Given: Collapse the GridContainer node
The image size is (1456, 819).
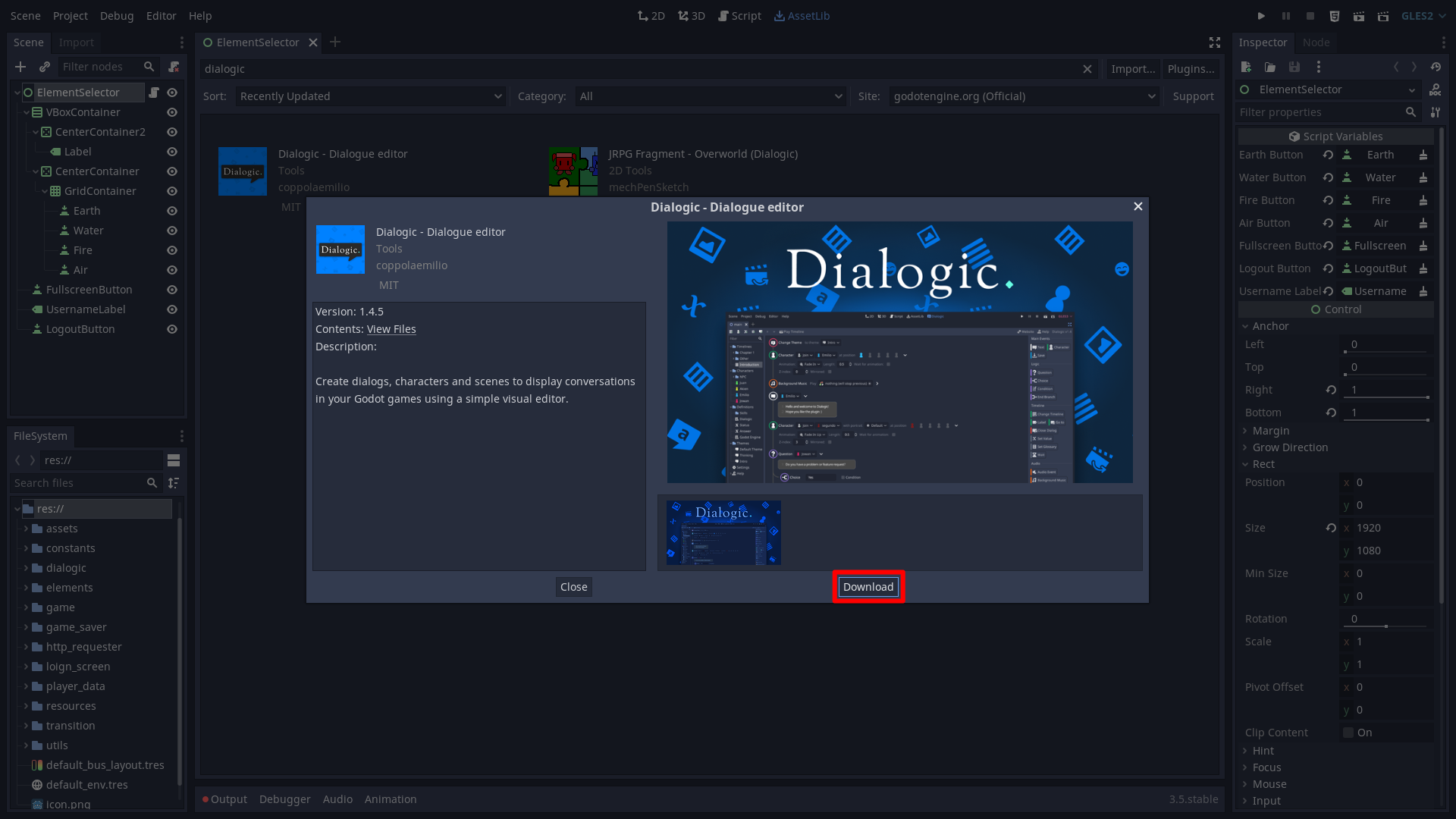Looking at the screenshot, I should pos(45,191).
